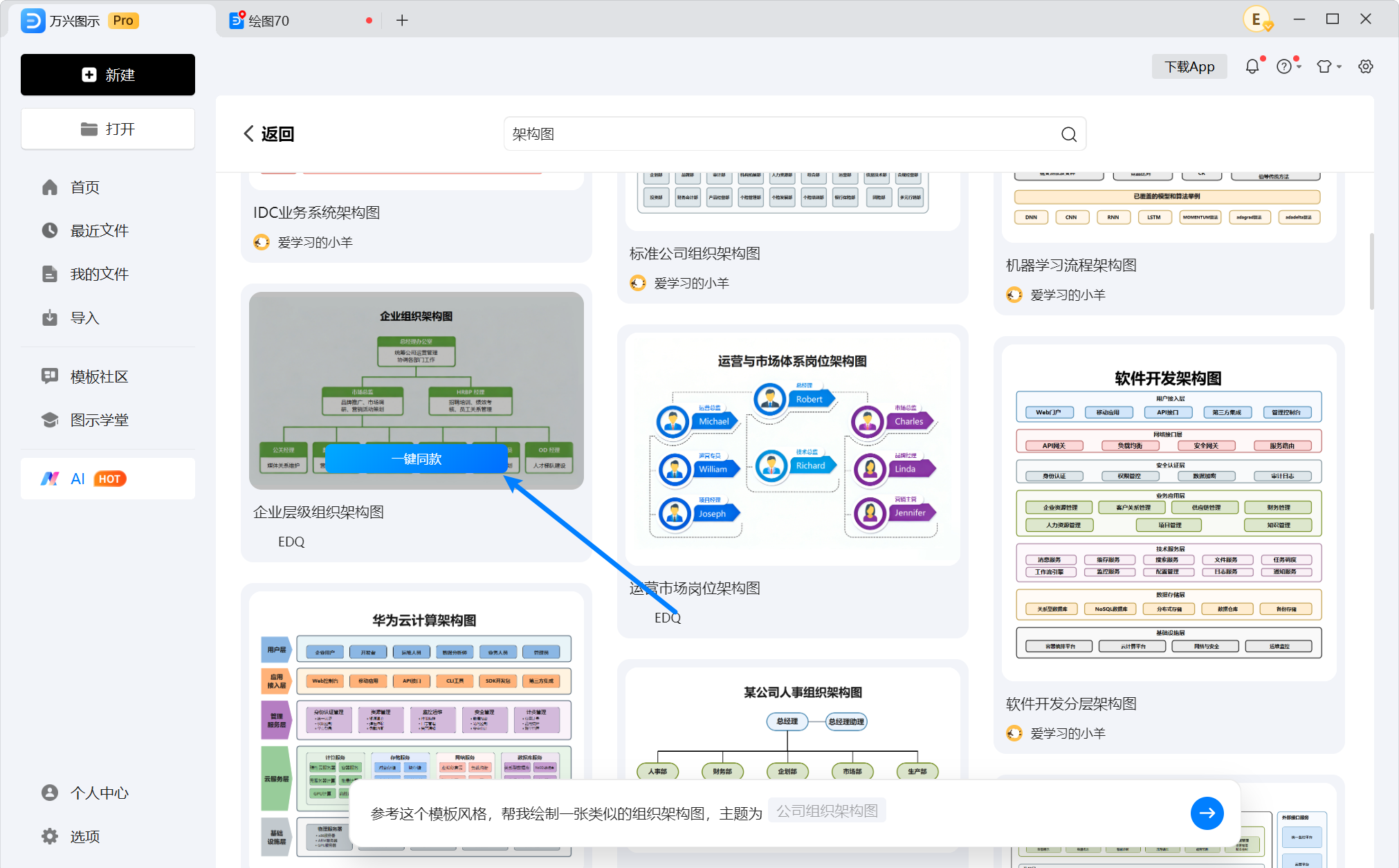The height and width of the screenshot is (868, 1399).
Task: Open the 运营与市场体系岗位架构图 thumbnail
Action: tap(793, 449)
